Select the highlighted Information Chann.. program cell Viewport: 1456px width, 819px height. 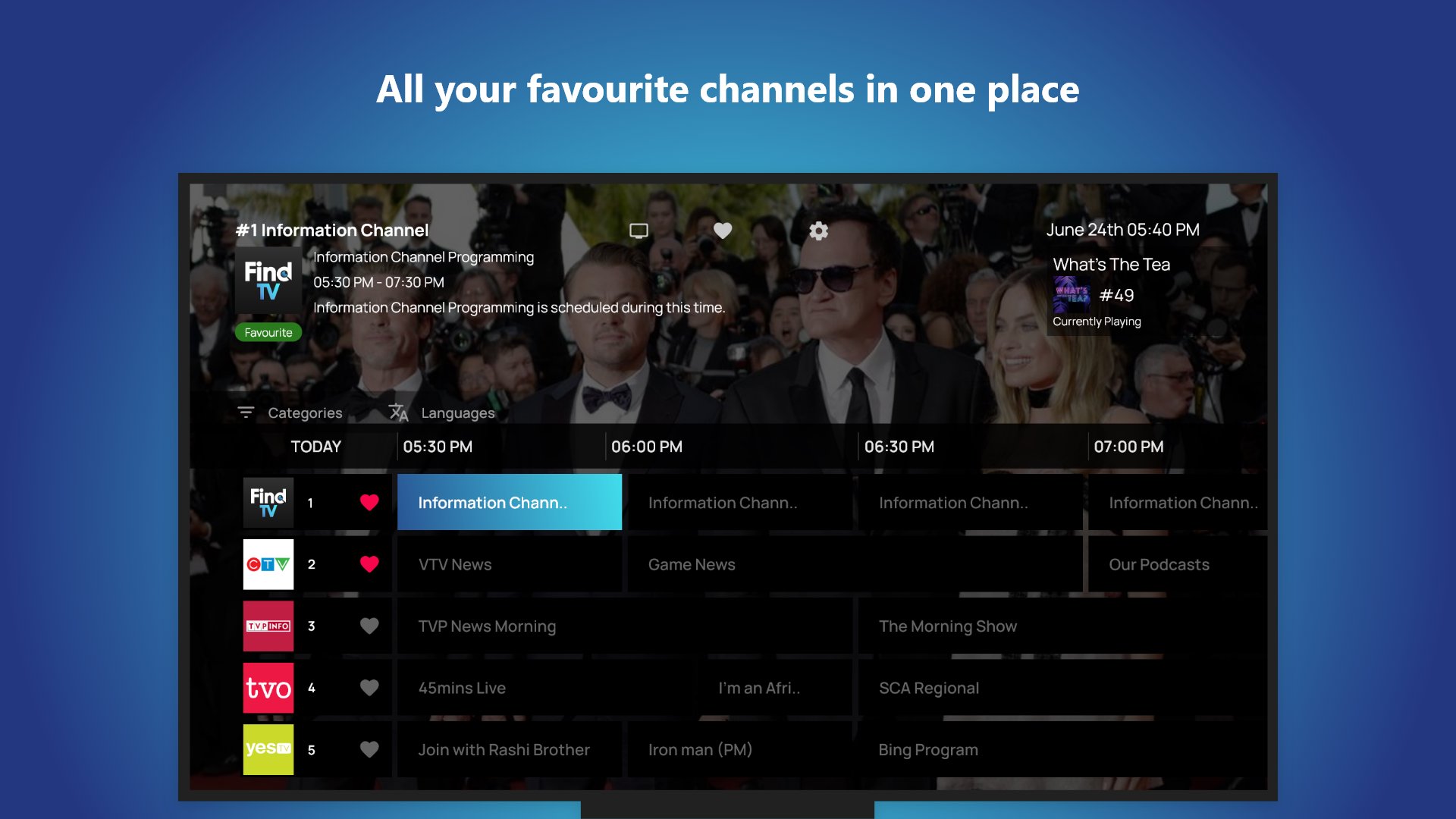509,503
